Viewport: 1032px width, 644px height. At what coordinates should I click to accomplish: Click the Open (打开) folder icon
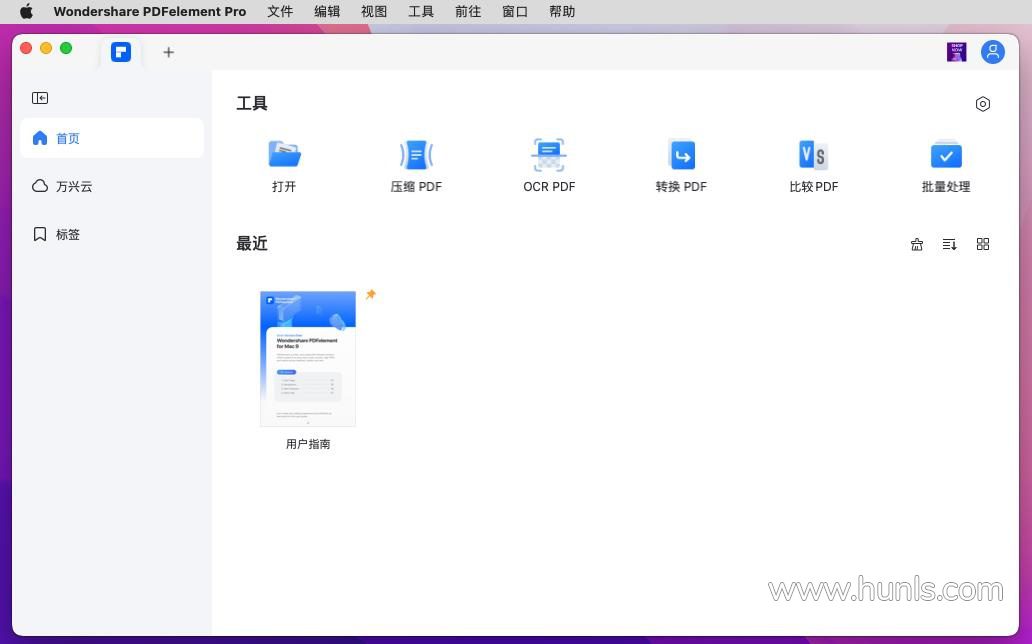(x=284, y=155)
